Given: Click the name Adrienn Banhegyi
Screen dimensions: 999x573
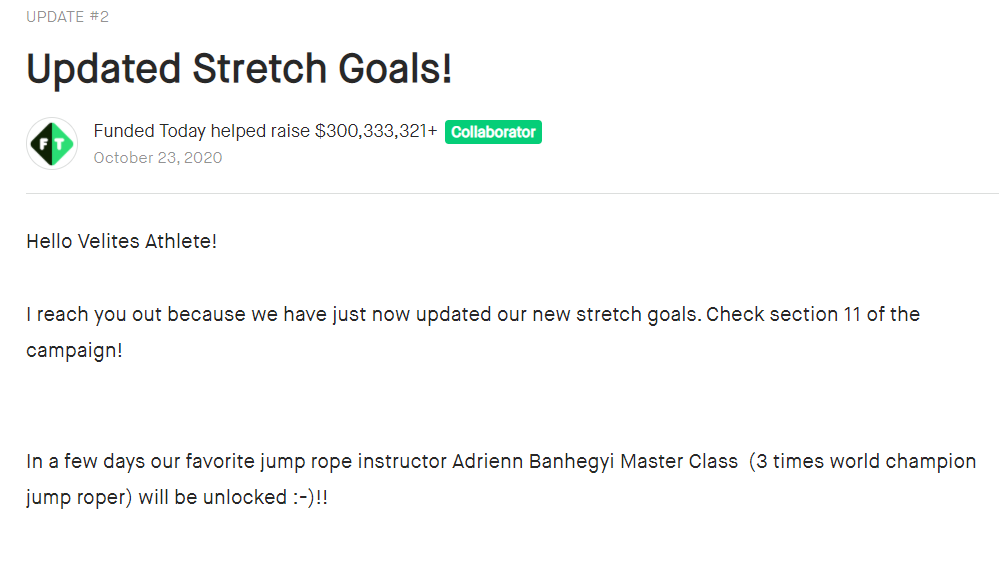Looking at the screenshot, I should (533, 461).
